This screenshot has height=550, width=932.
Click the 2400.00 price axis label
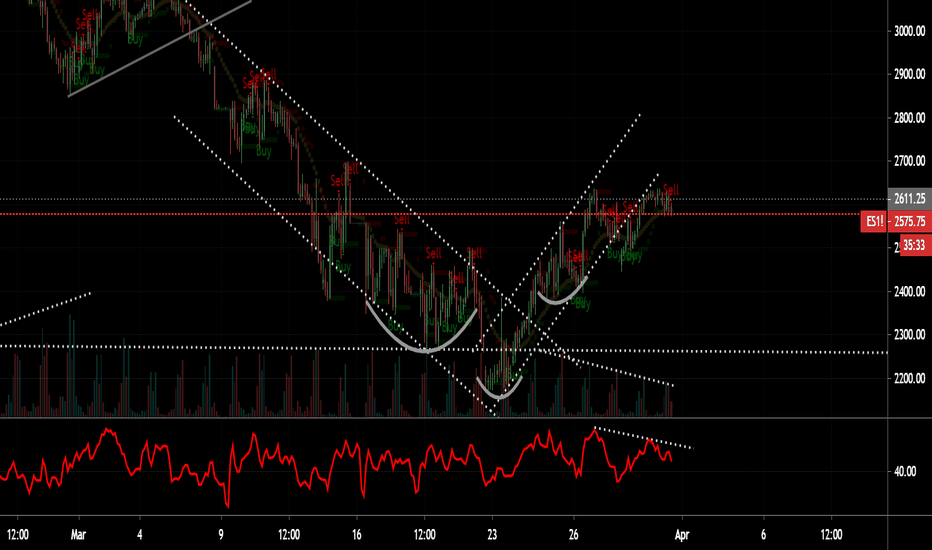(x=909, y=291)
